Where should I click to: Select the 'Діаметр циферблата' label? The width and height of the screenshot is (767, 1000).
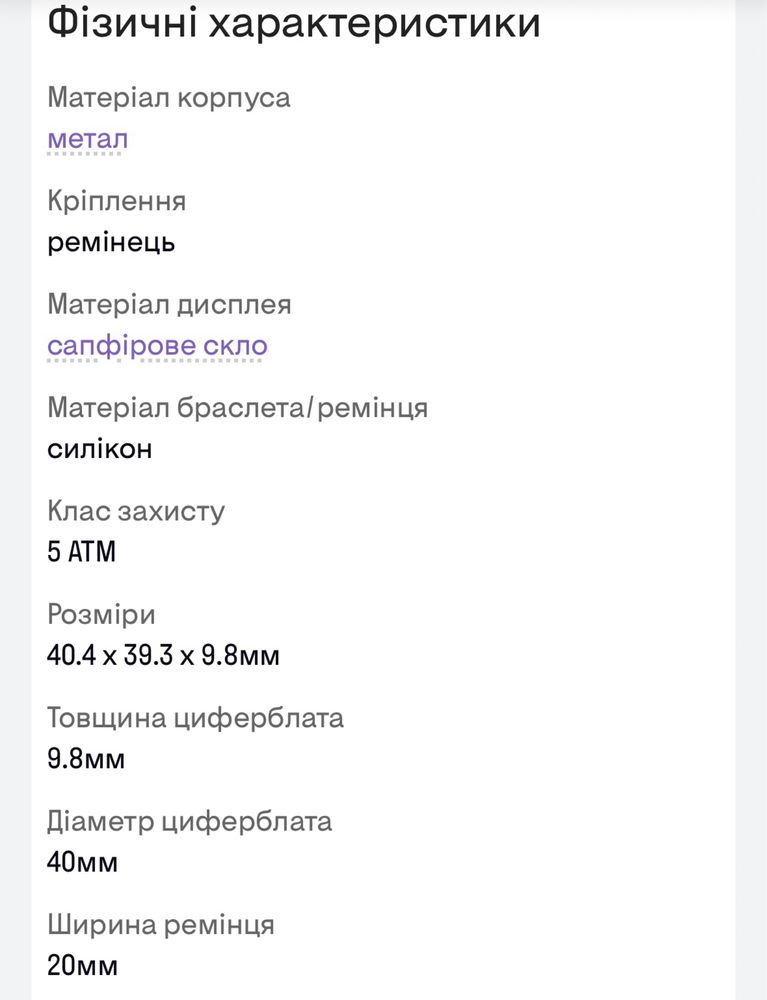189,821
